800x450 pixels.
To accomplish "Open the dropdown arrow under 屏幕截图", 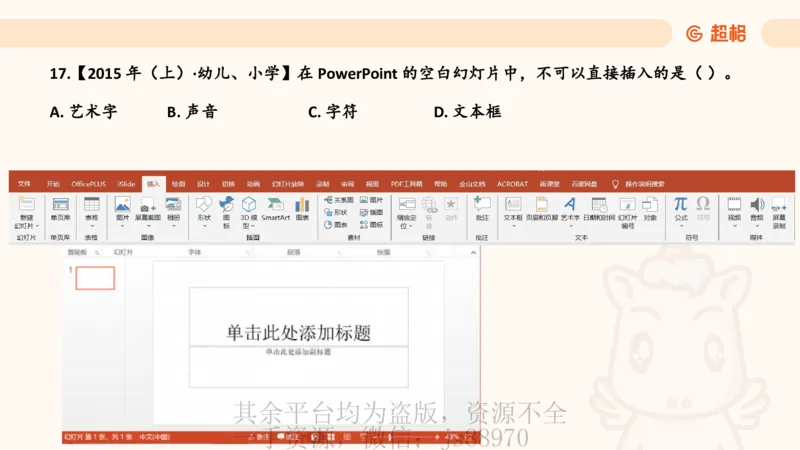I will pyautogui.click(x=148, y=226).
